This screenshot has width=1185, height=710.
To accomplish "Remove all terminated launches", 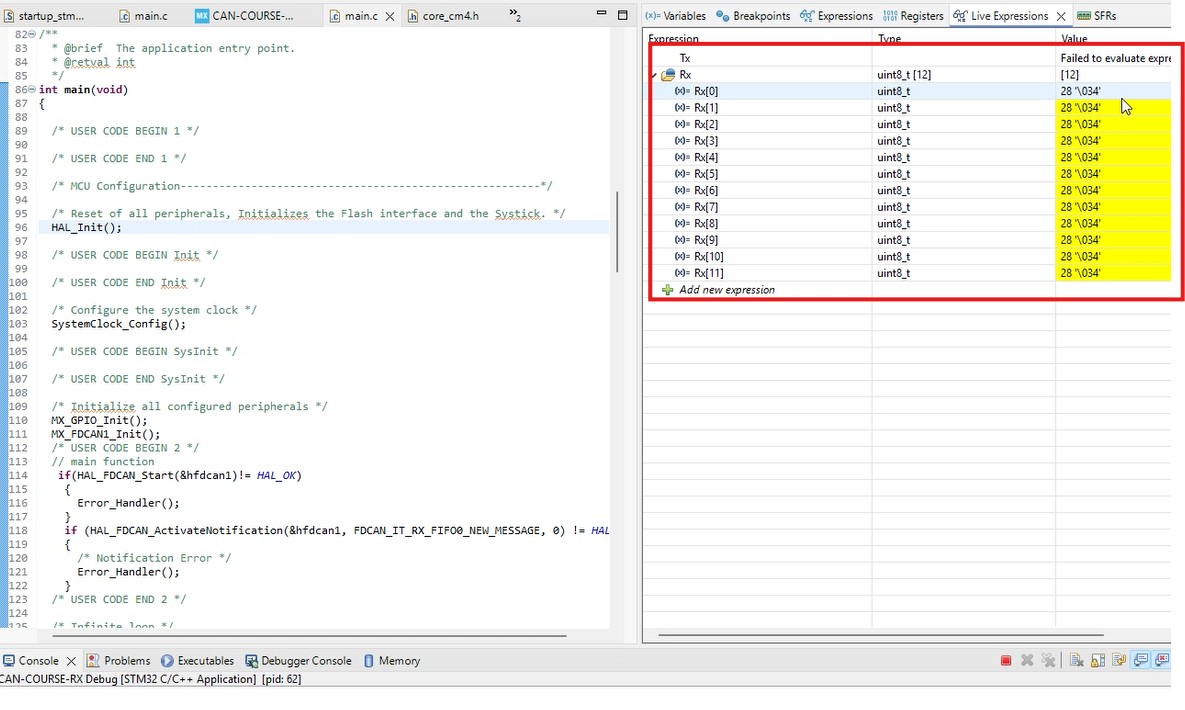I will point(1048,660).
